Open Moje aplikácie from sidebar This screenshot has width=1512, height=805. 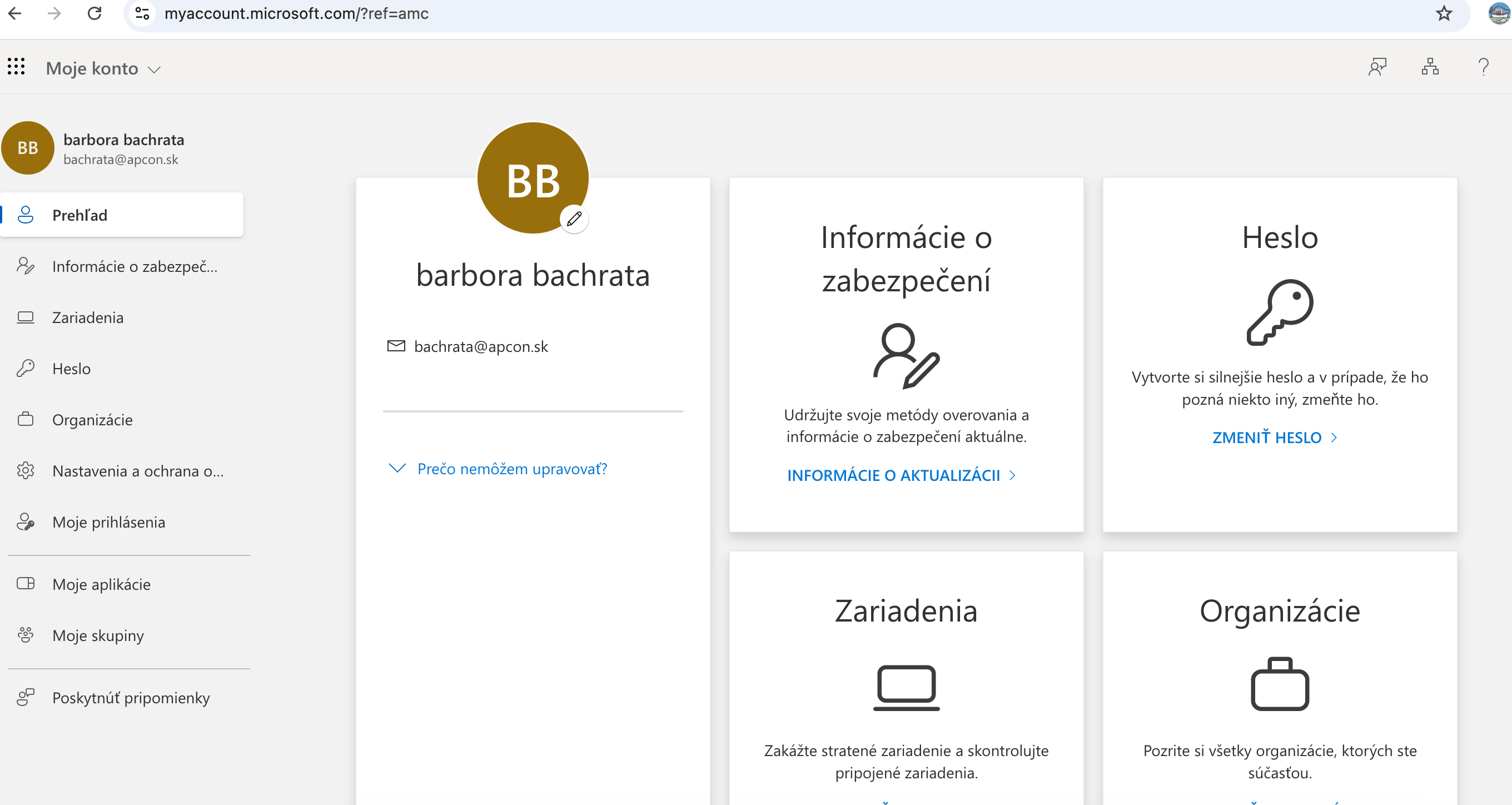click(101, 584)
